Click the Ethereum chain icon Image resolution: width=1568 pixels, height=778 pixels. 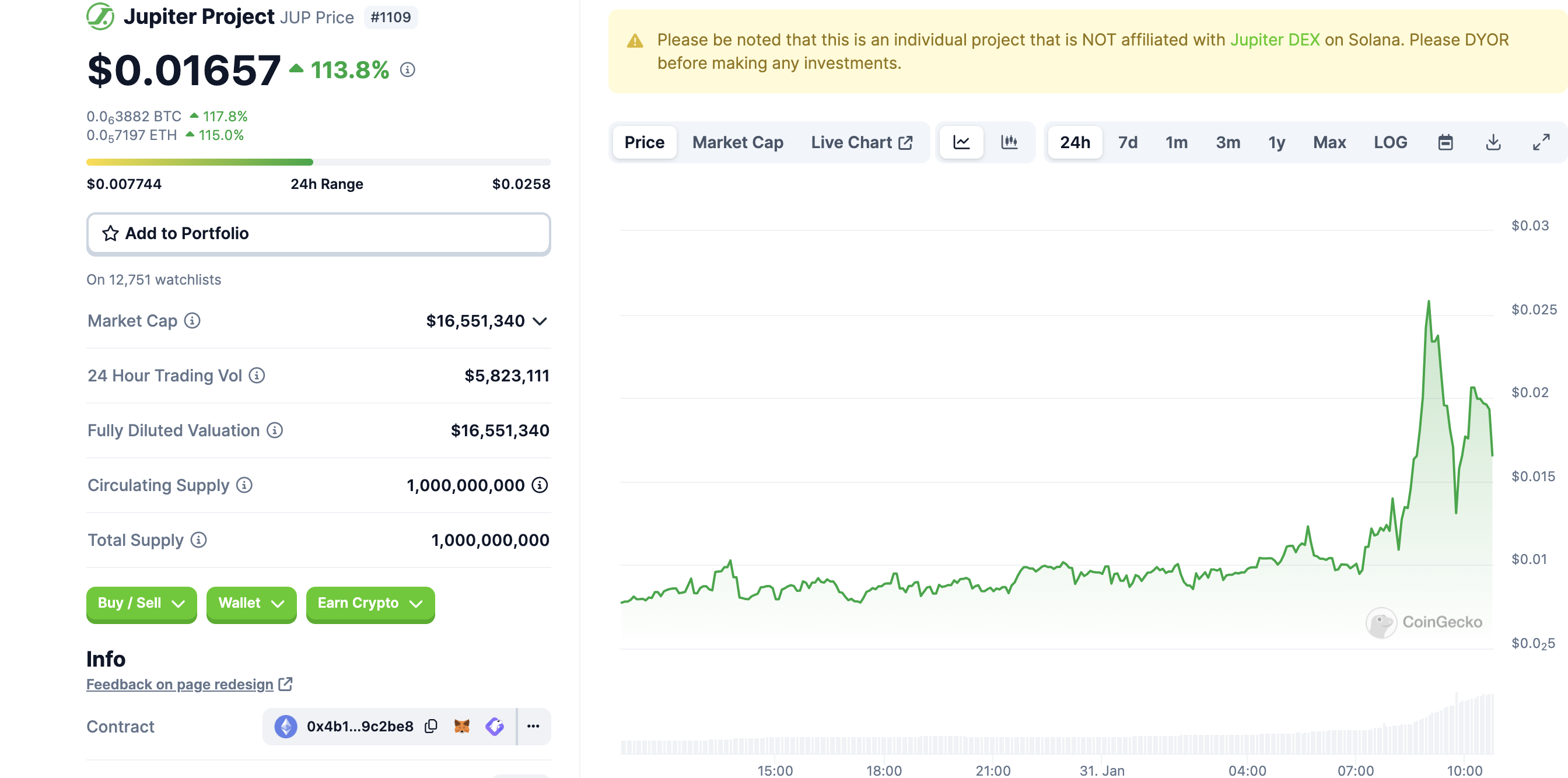click(x=285, y=726)
